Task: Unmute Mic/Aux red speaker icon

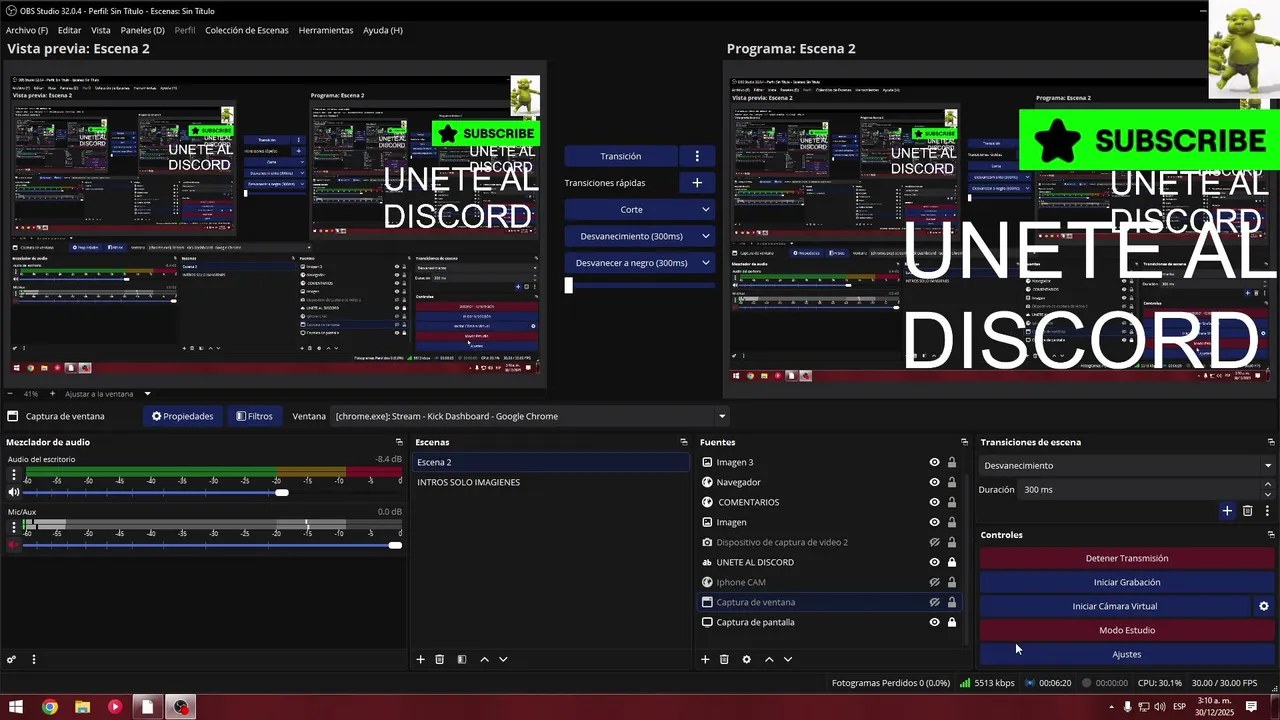Action: [x=14, y=545]
